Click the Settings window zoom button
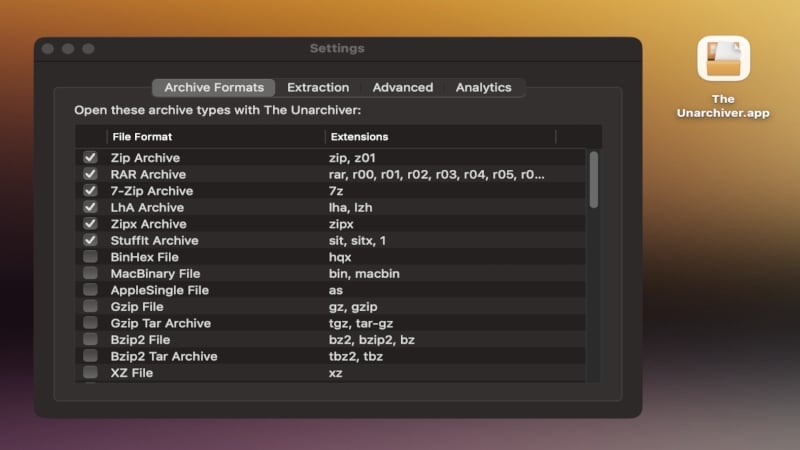This screenshot has width=800, height=450. (x=88, y=48)
